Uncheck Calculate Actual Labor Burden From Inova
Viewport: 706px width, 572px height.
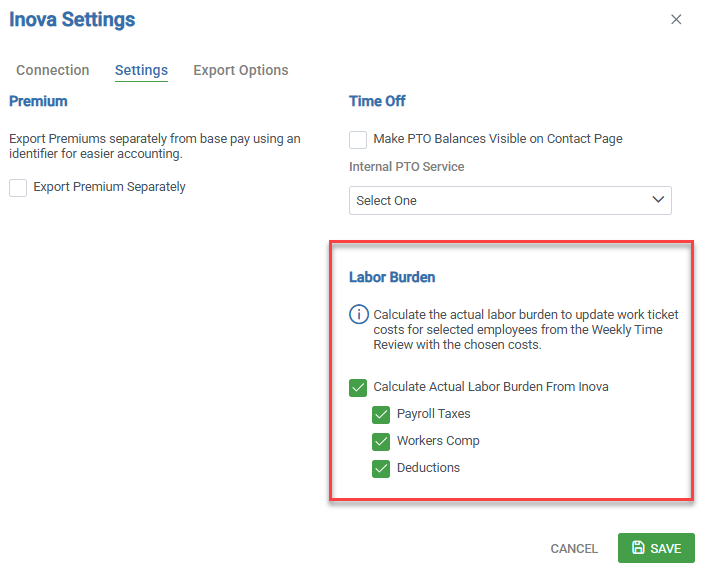358,387
